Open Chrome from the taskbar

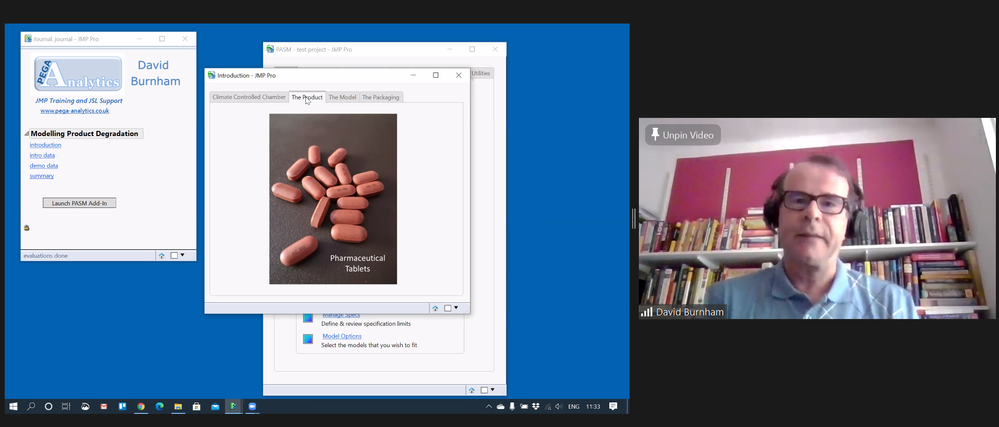tap(141, 407)
